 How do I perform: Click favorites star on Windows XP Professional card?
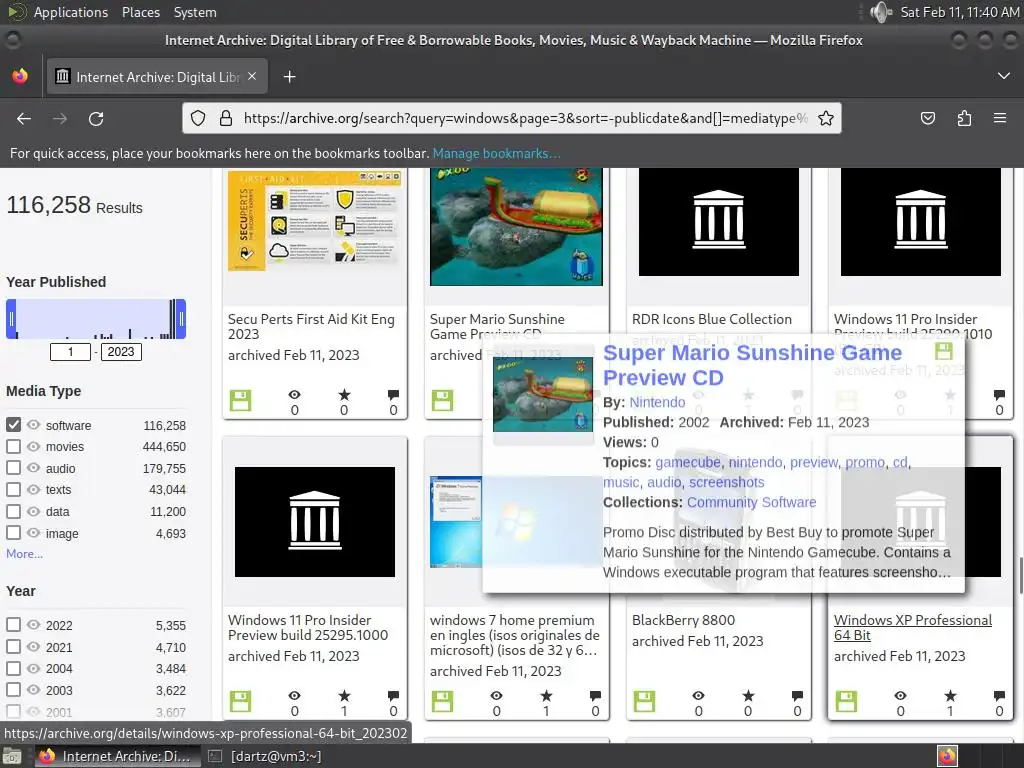click(x=950, y=696)
